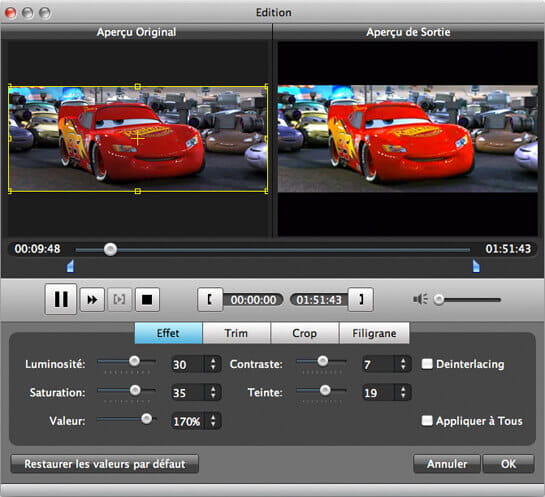Click the fast forward button

point(92,299)
